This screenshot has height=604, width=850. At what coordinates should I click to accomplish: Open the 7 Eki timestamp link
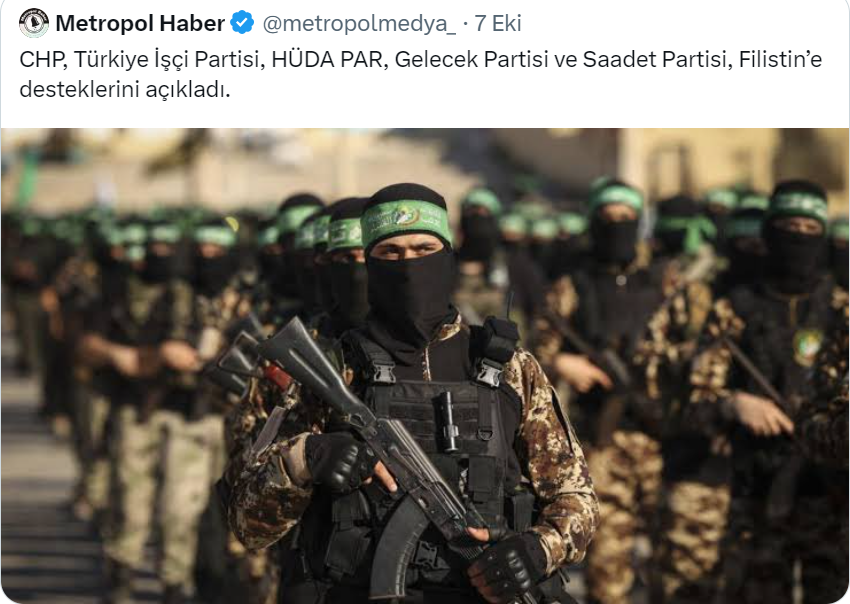[498, 23]
